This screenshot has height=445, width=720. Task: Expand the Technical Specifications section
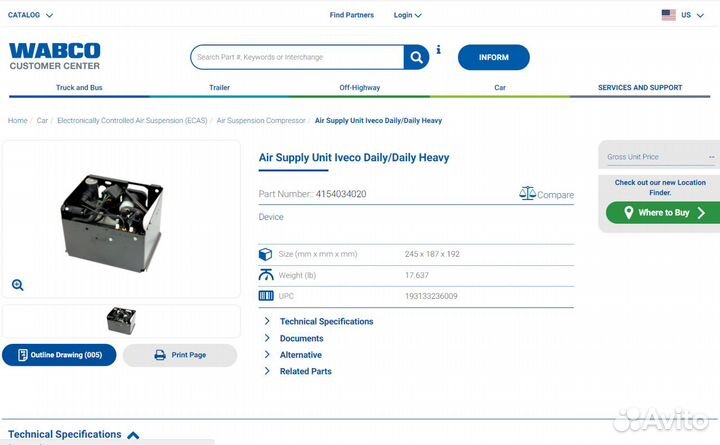[x=326, y=322]
